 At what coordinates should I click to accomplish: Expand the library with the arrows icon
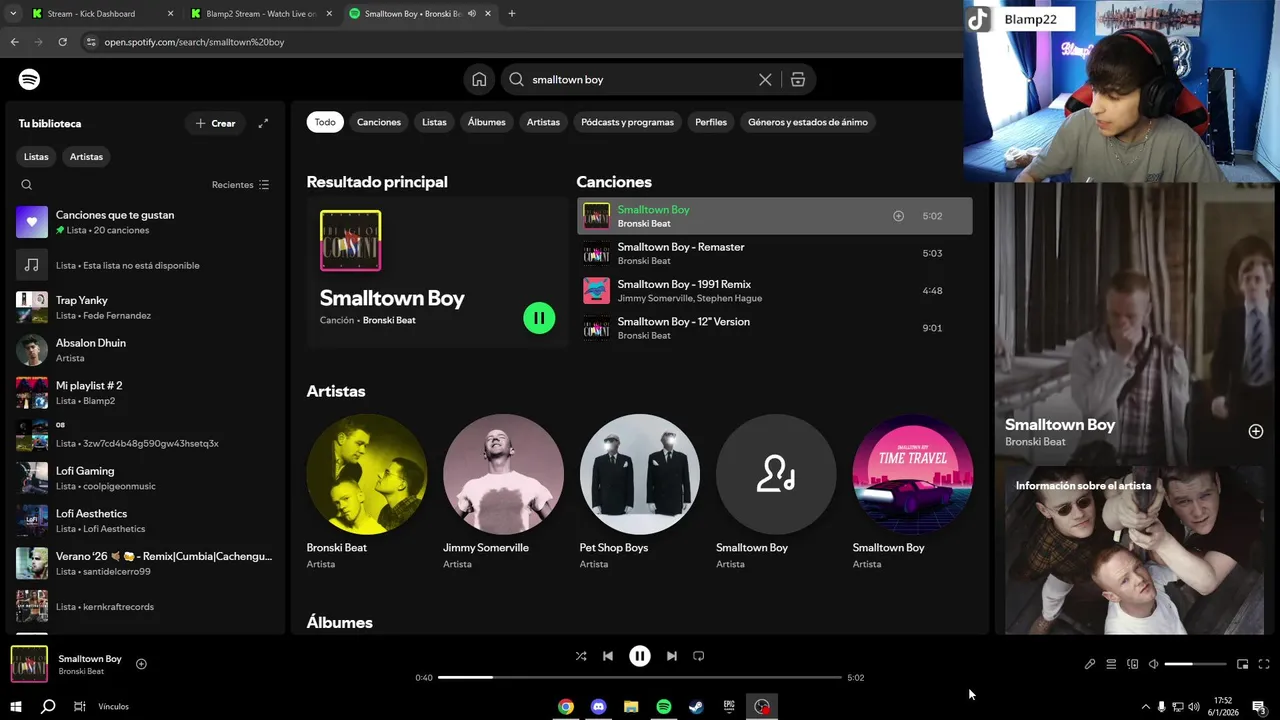click(x=263, y=123)
